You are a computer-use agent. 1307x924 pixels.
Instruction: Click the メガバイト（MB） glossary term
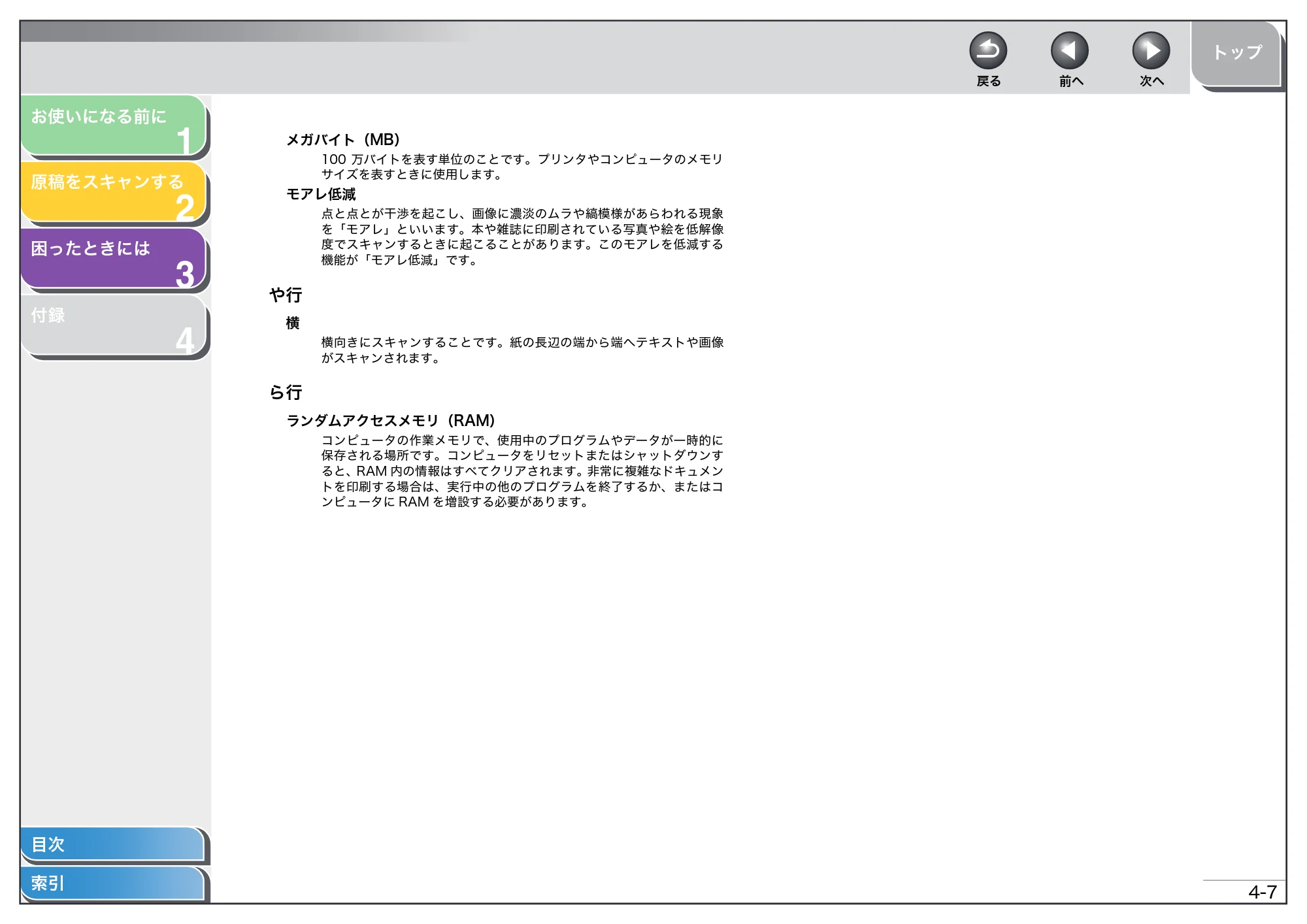pos(343,140)
